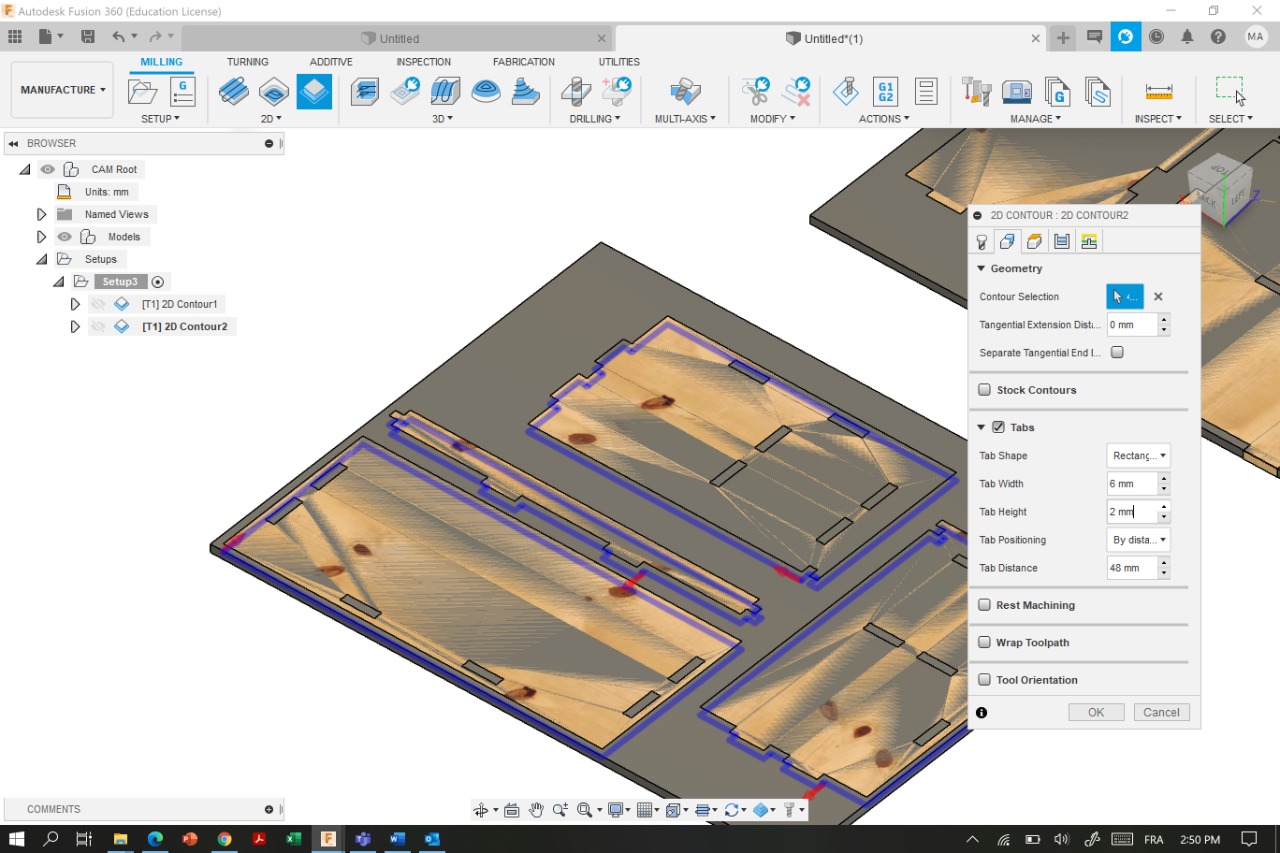Open the Tool Library icon
This screenshot has height=853, width=1280.
pyautogui.click(x=976, y=92)
